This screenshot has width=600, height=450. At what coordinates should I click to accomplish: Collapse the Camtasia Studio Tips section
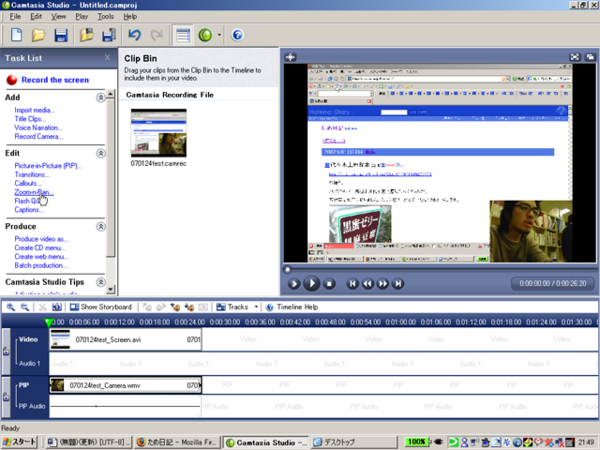(x=101, y=282)
